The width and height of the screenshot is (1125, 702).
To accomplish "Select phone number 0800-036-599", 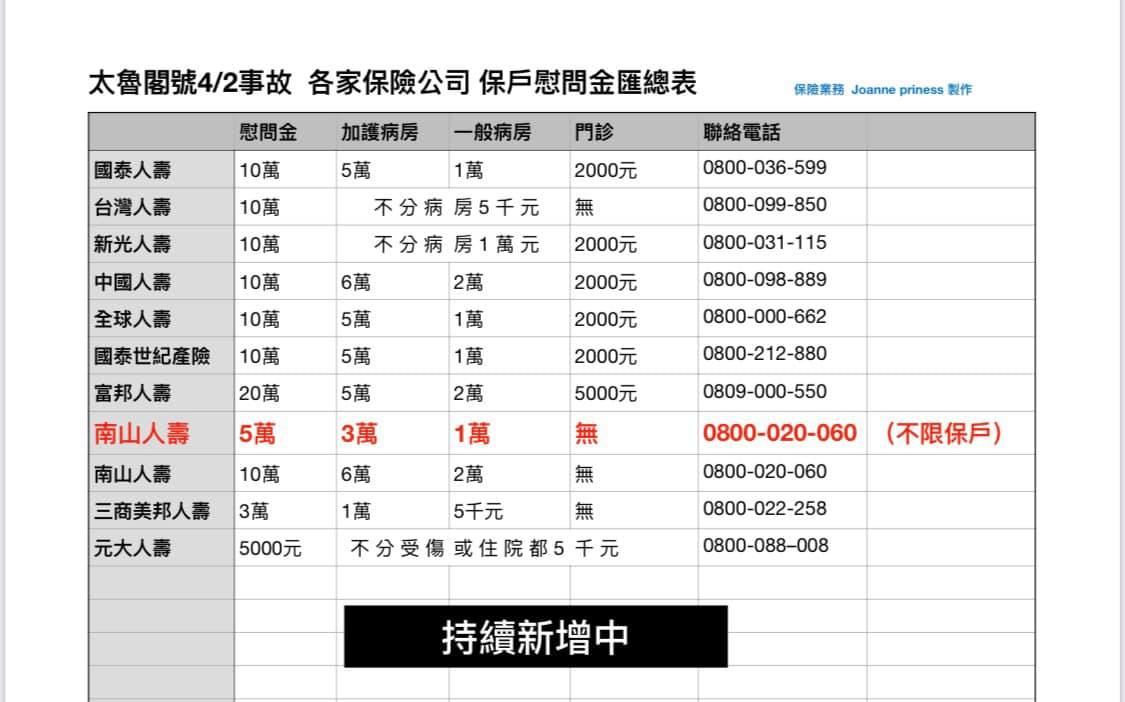I will 765,167.
